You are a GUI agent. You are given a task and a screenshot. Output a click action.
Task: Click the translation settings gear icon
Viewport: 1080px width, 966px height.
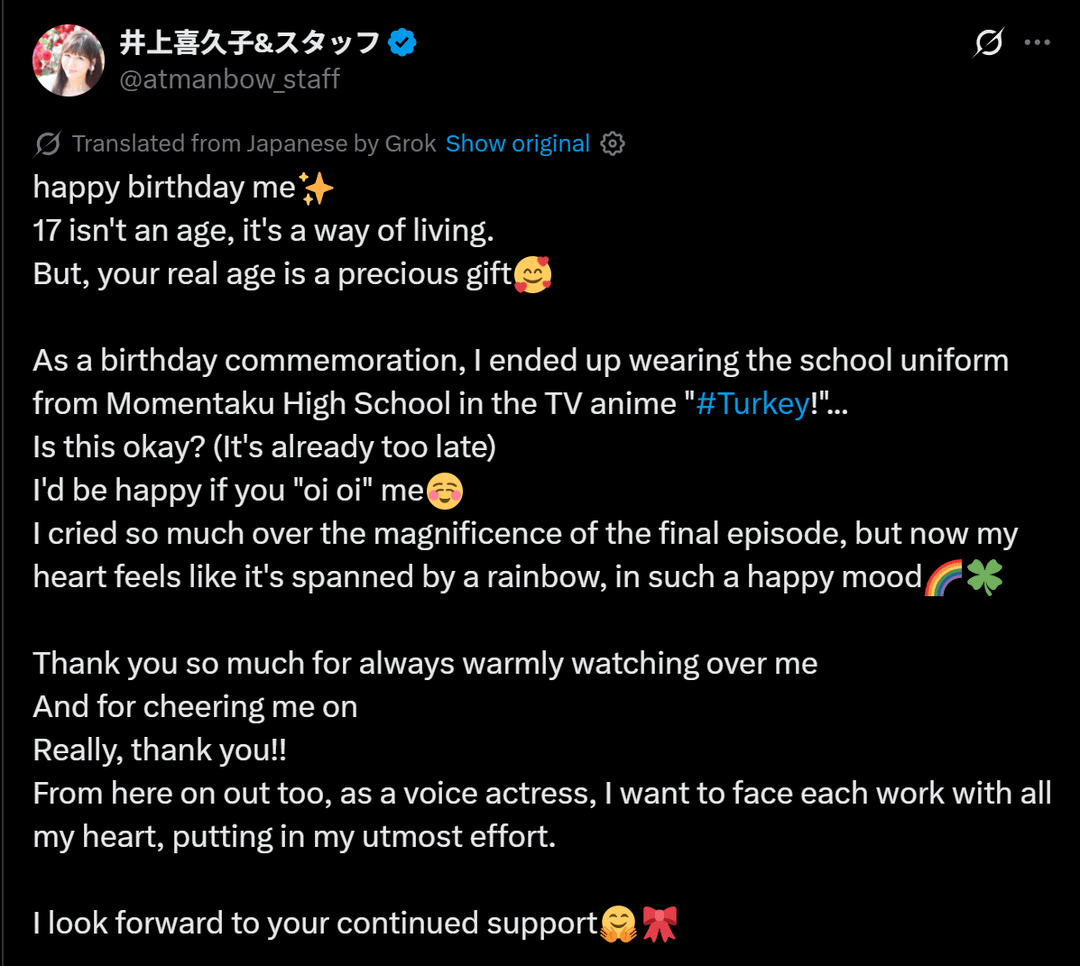613,144
